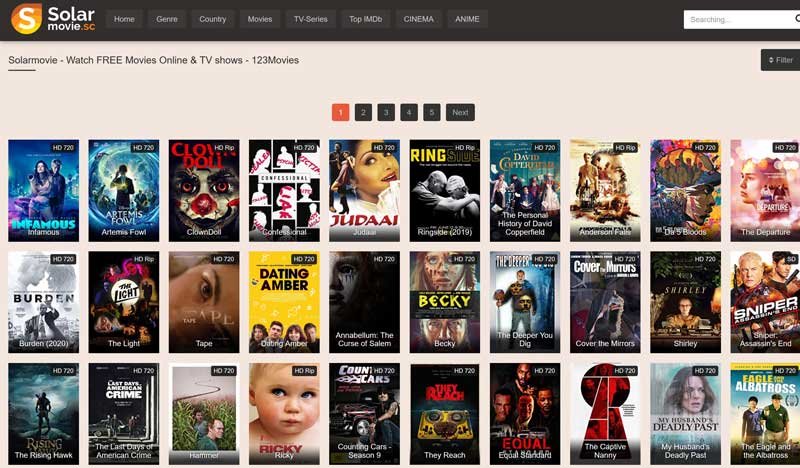Screen dimensions: 800x468
Task: Open Sniper: Assassin's End poster
Action: (765, 302)
